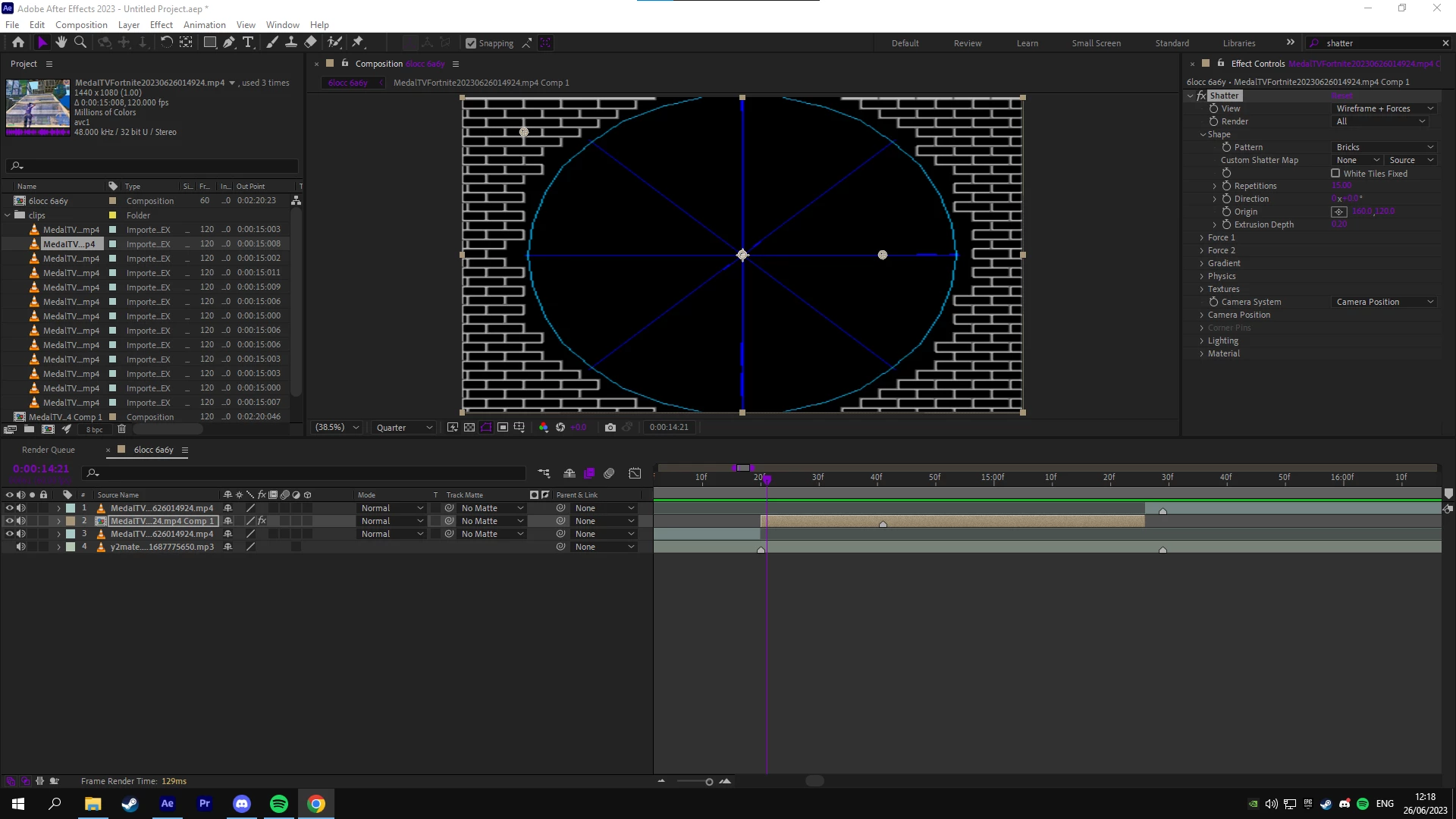This screenshot has height=819, width=1456.
Task: Click the timeline zoom slider
Action: (708, 782)
